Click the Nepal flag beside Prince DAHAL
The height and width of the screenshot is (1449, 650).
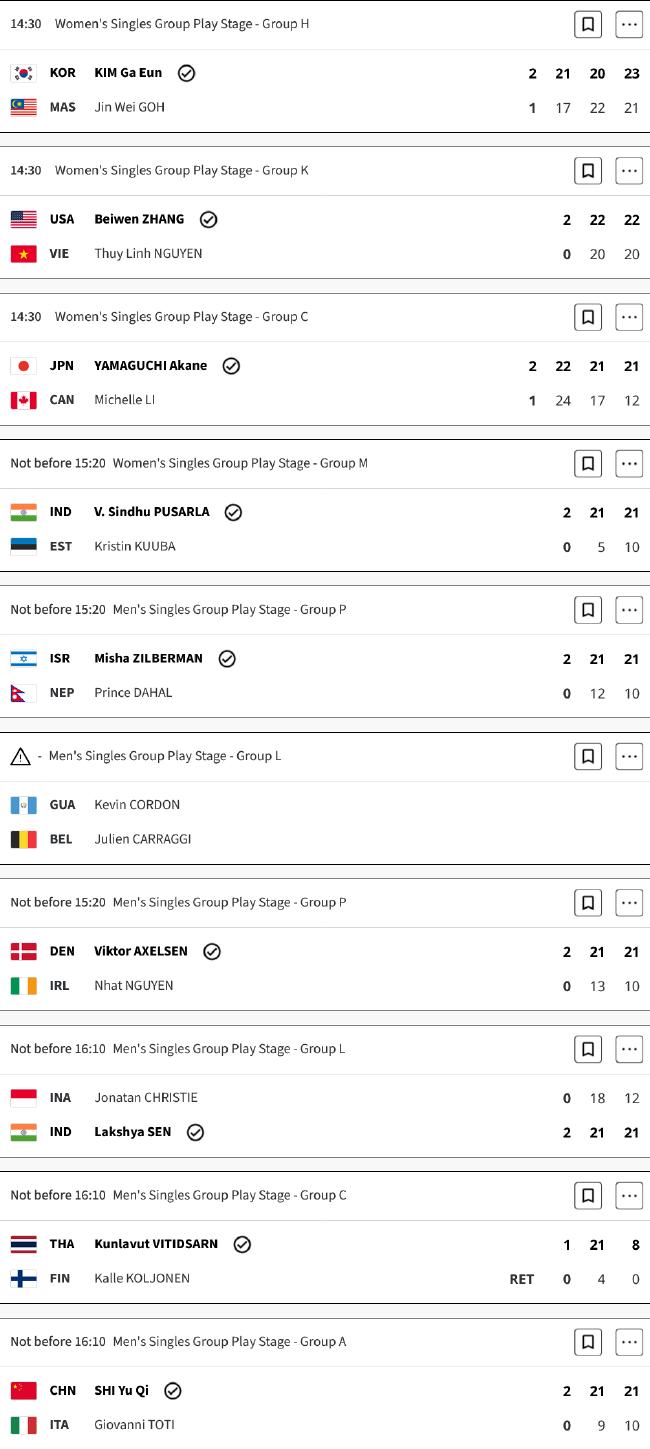pyautogui.click(x=24, y=693)
